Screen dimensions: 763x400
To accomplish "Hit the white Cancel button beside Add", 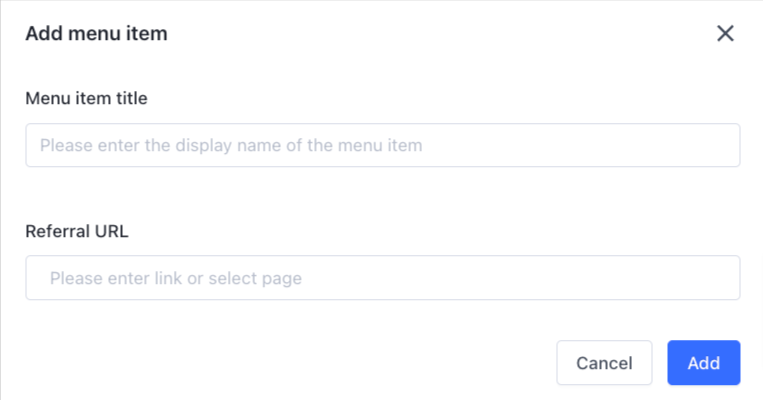I will 604,363.
